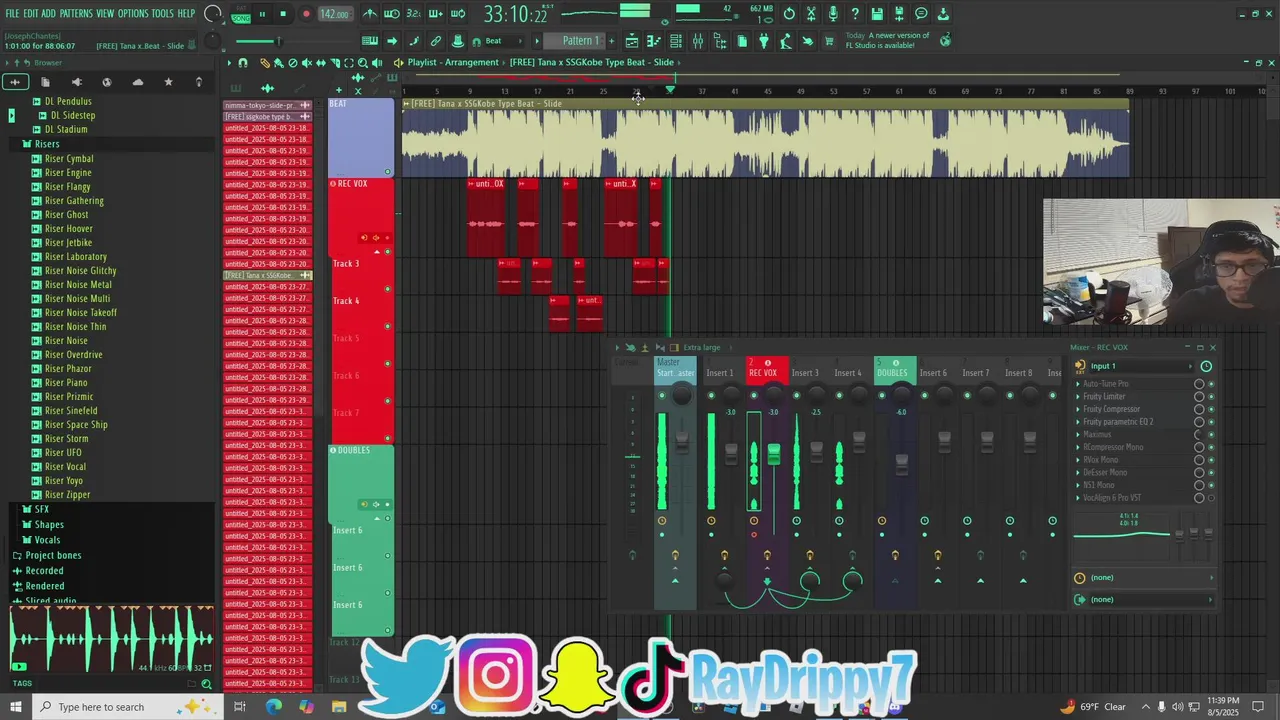
Task: Click the microphone recording icon
Action: pyautogui.click(x=833, y=14)
